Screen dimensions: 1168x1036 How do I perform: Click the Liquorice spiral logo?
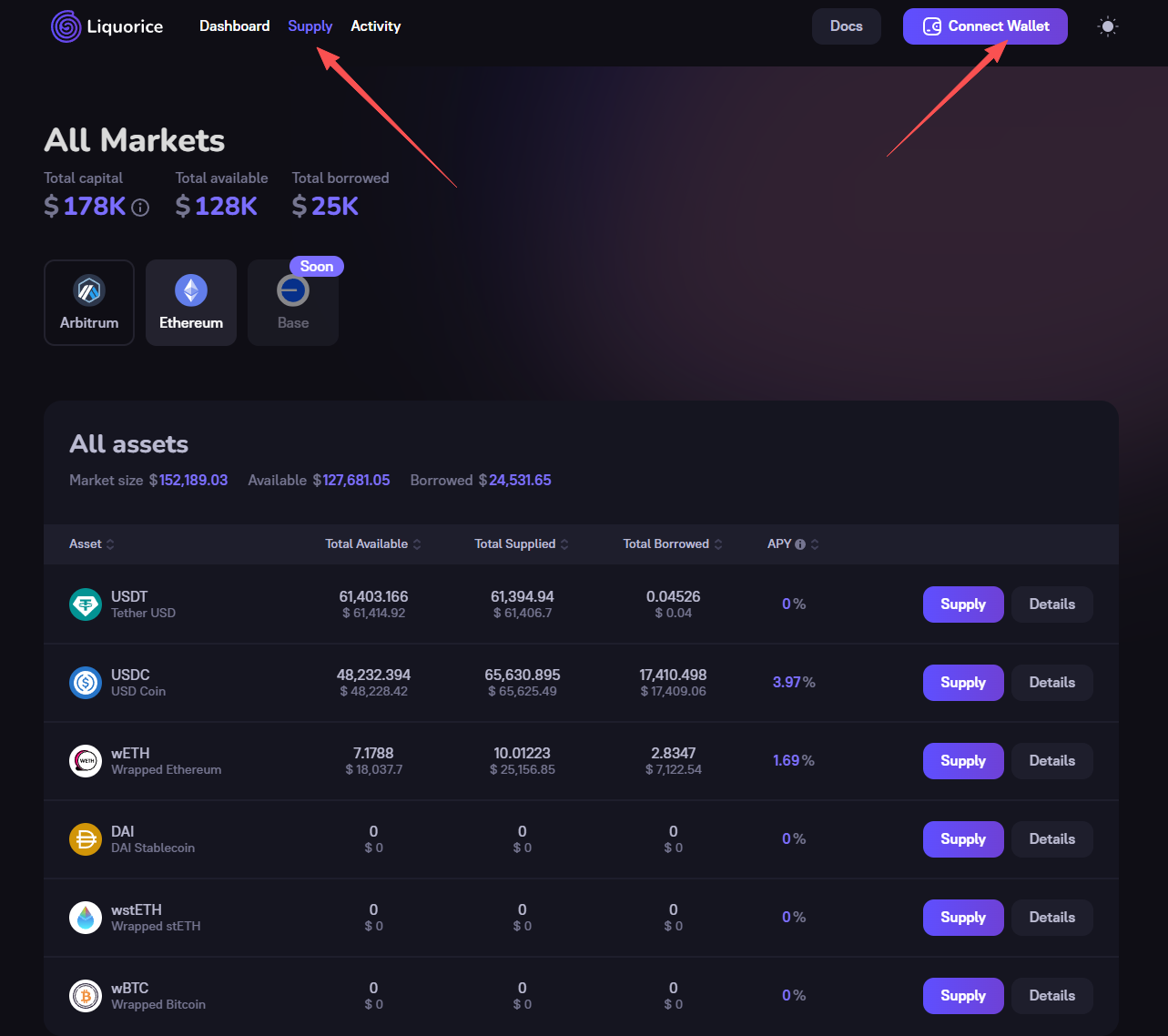66,26
